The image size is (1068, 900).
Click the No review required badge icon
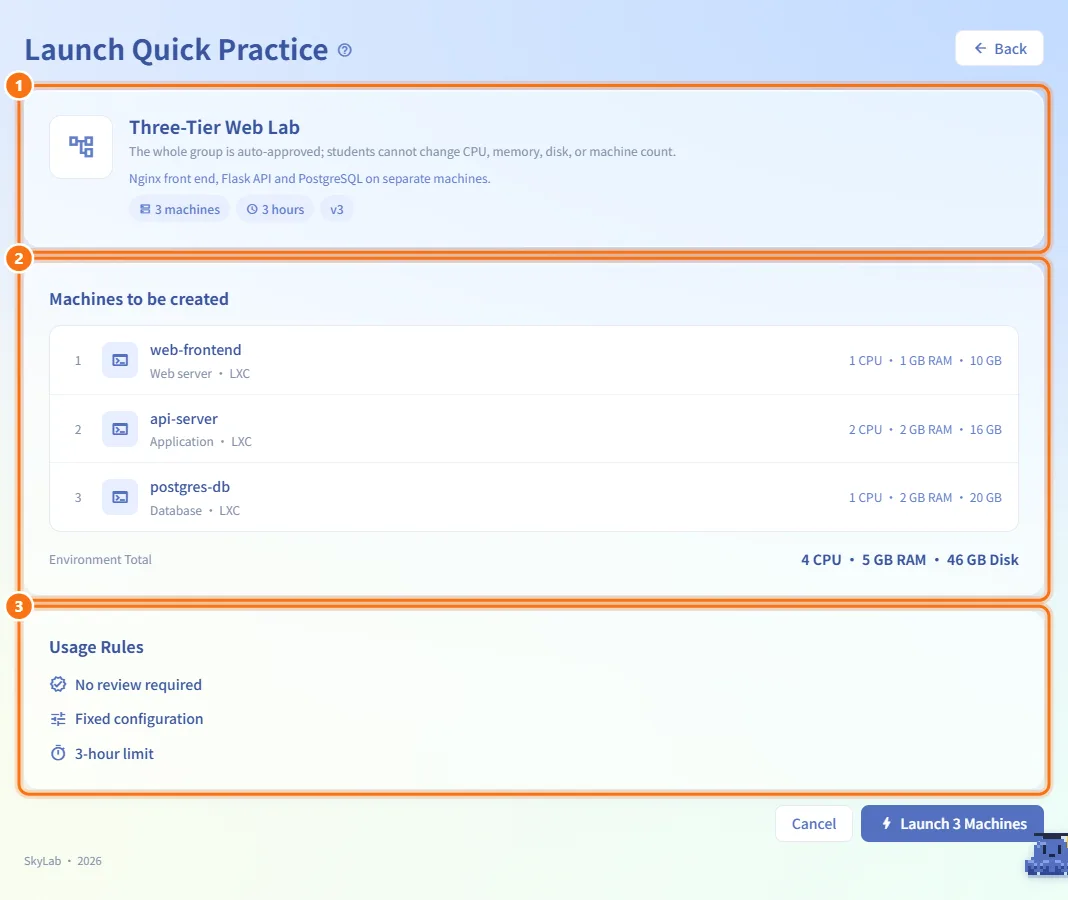click(x=59, y=684)
